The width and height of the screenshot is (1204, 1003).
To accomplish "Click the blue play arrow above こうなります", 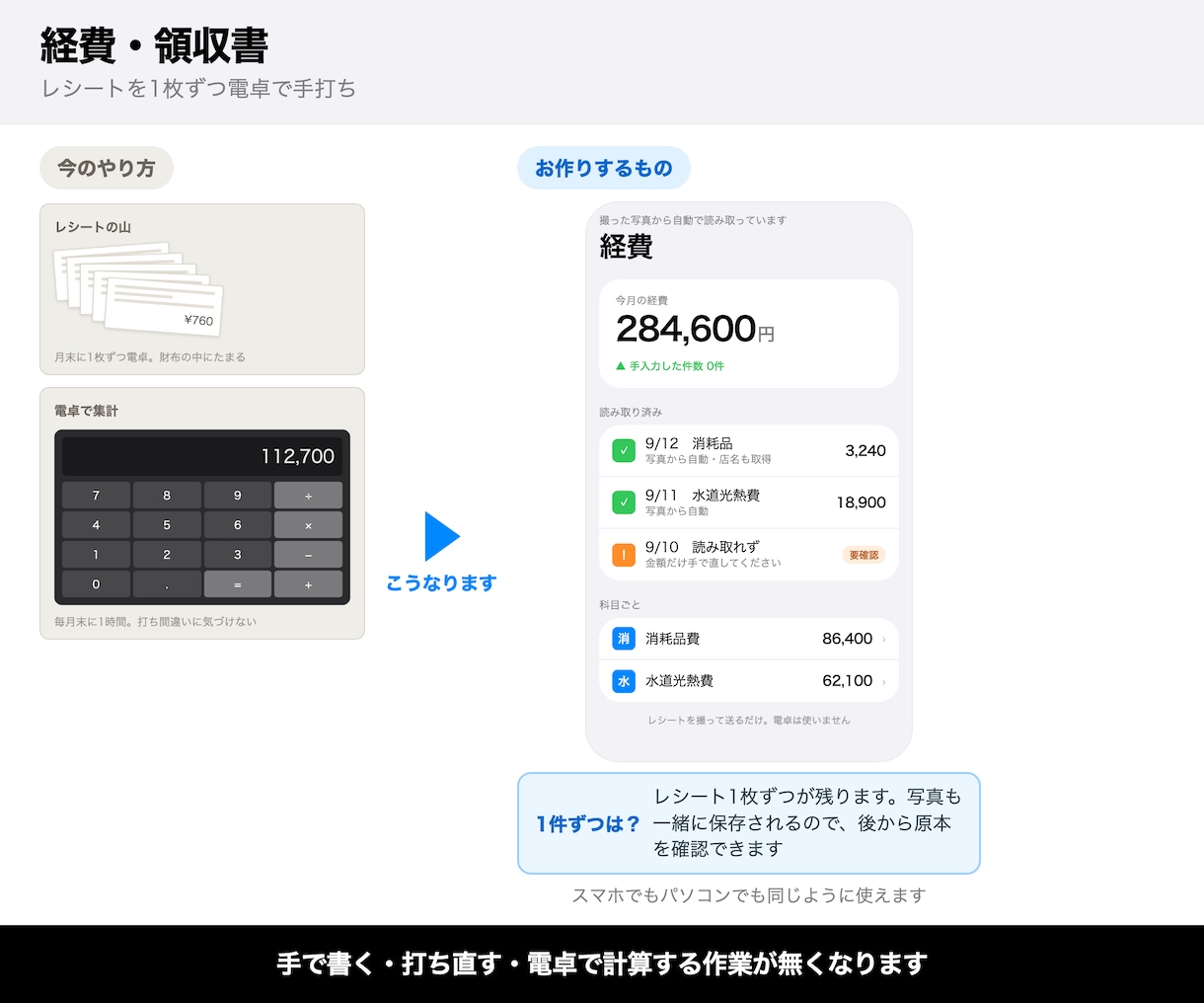I will click(x=442, y=537).
